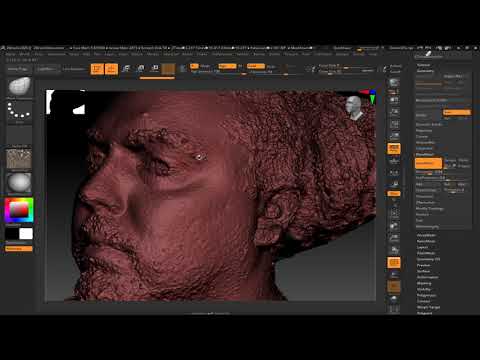Click the camera head orientation thumbnail
The image size is (480, 360).
coord(355,108)
